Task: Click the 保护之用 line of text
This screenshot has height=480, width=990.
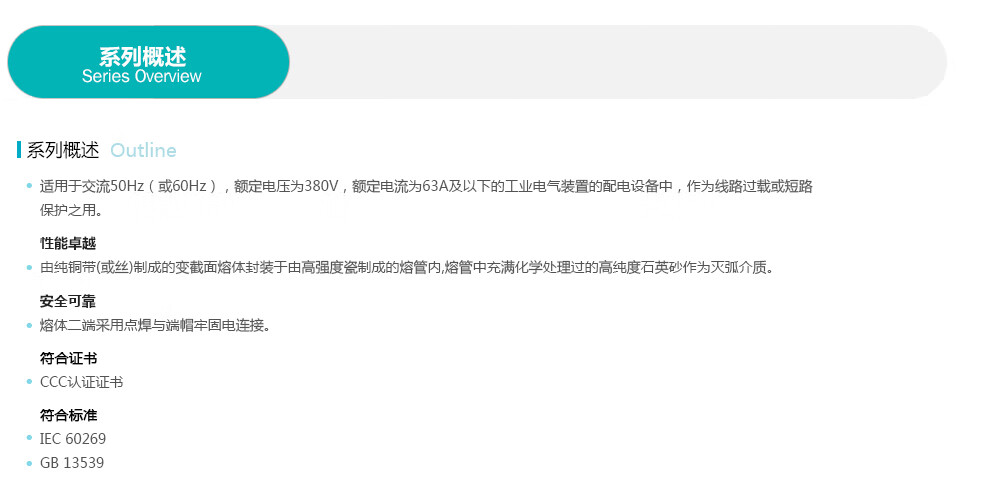Action: tap(71, 211)
